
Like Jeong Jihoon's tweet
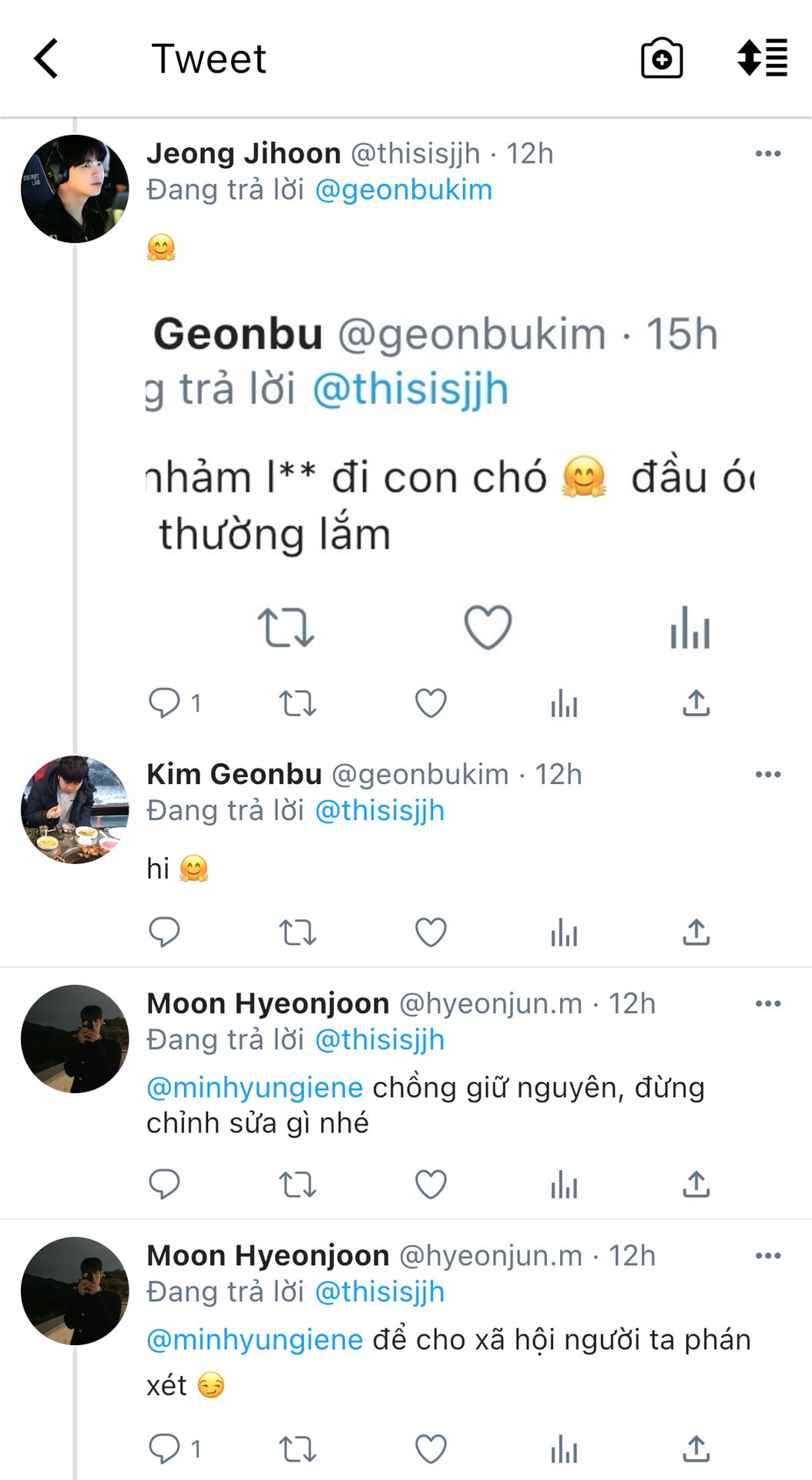(x=431, y=703)
